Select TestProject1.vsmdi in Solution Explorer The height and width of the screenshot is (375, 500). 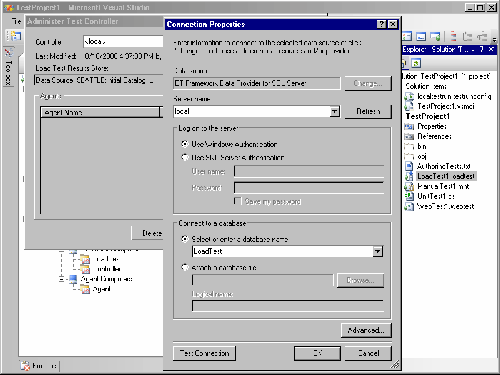click(446, 106)
